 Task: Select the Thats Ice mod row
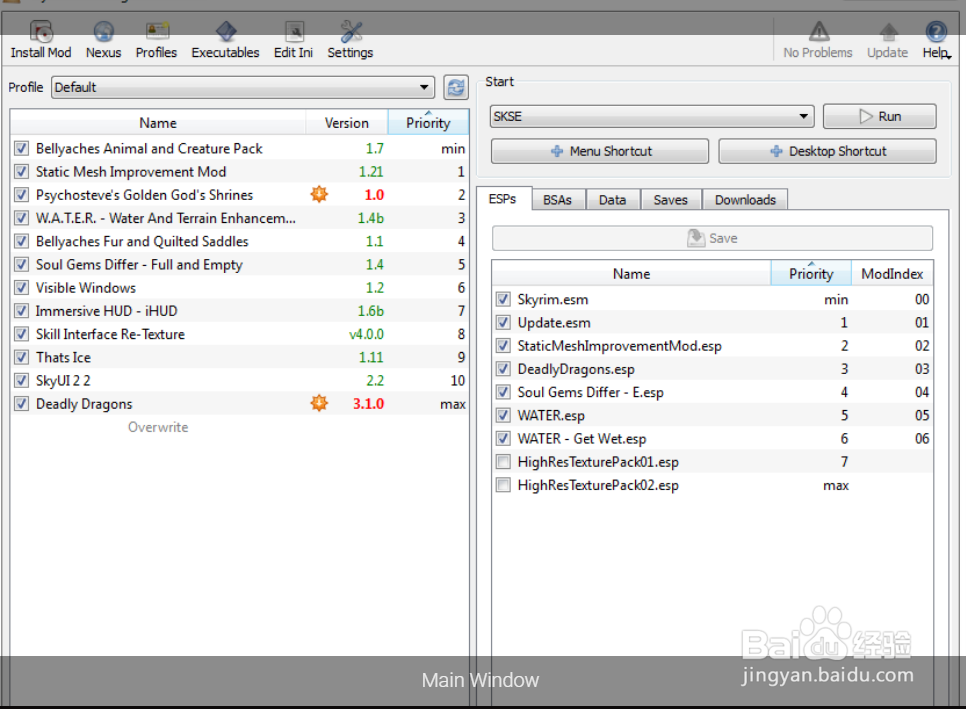pyautogui.click(x=240, y=357)
